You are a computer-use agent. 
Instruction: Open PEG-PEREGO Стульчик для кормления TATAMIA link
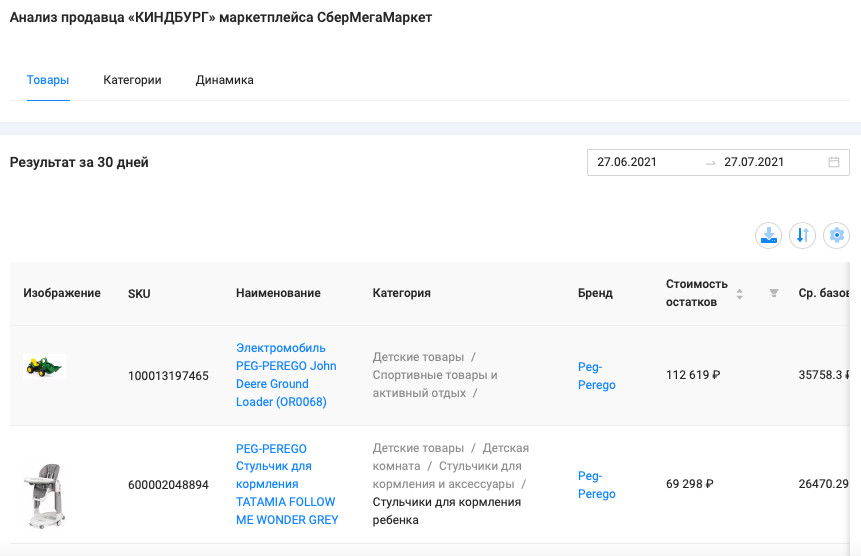(x=287, y=484)
